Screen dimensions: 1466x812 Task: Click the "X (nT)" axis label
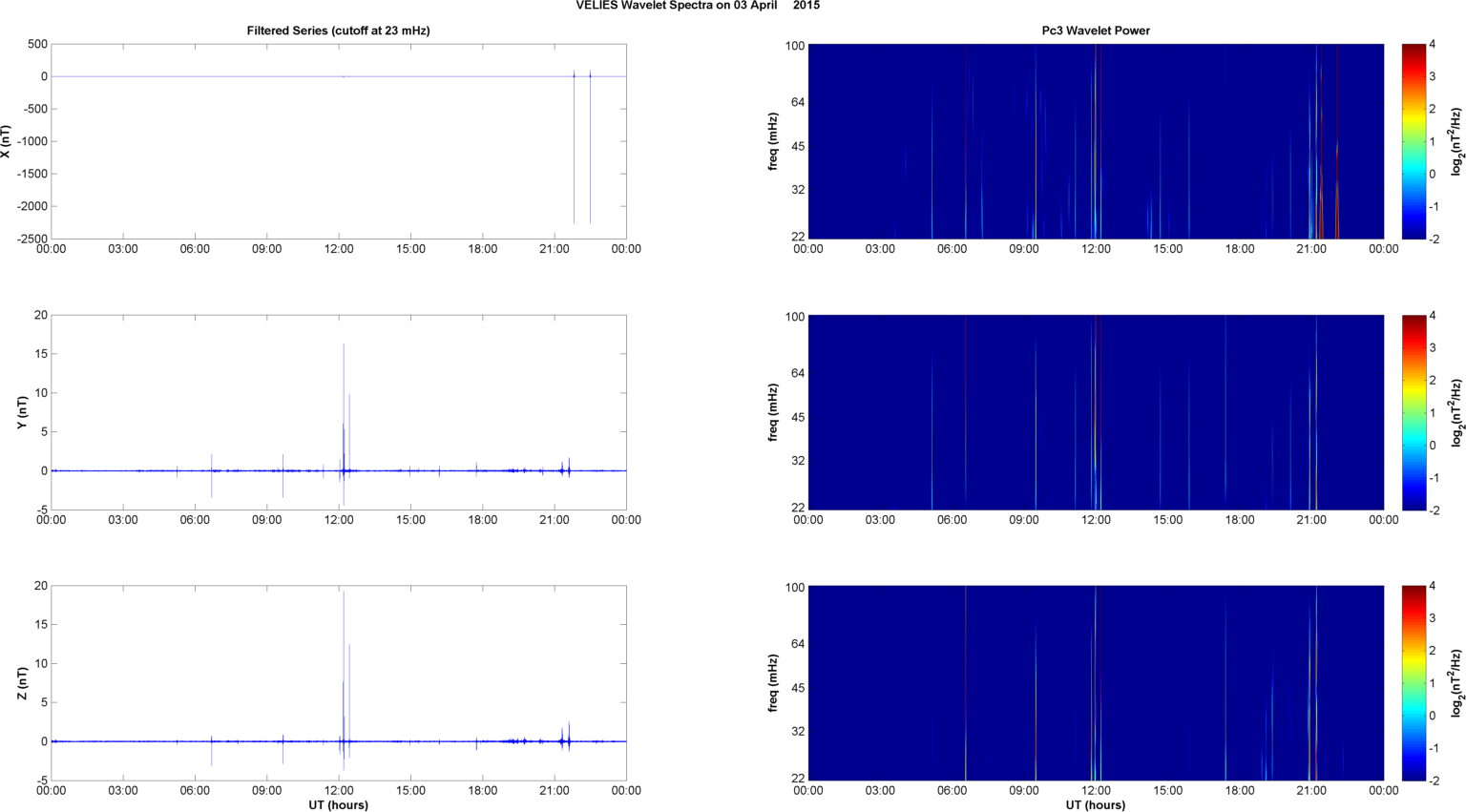pos(6,141)
